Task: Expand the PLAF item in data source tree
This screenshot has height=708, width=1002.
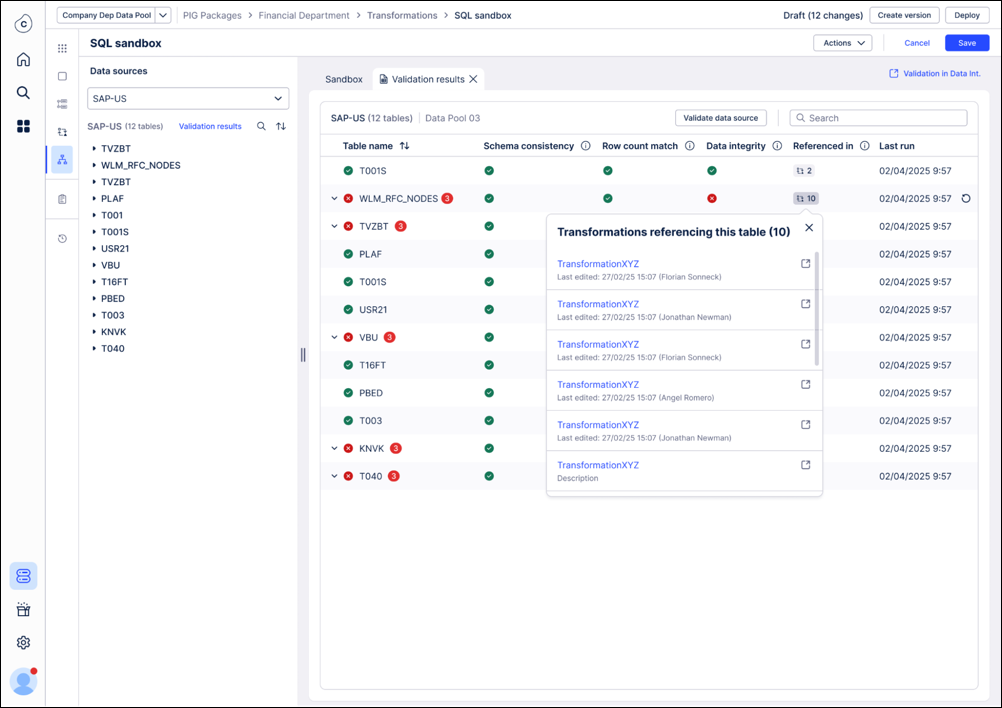Action: click(x=94, y=199)
